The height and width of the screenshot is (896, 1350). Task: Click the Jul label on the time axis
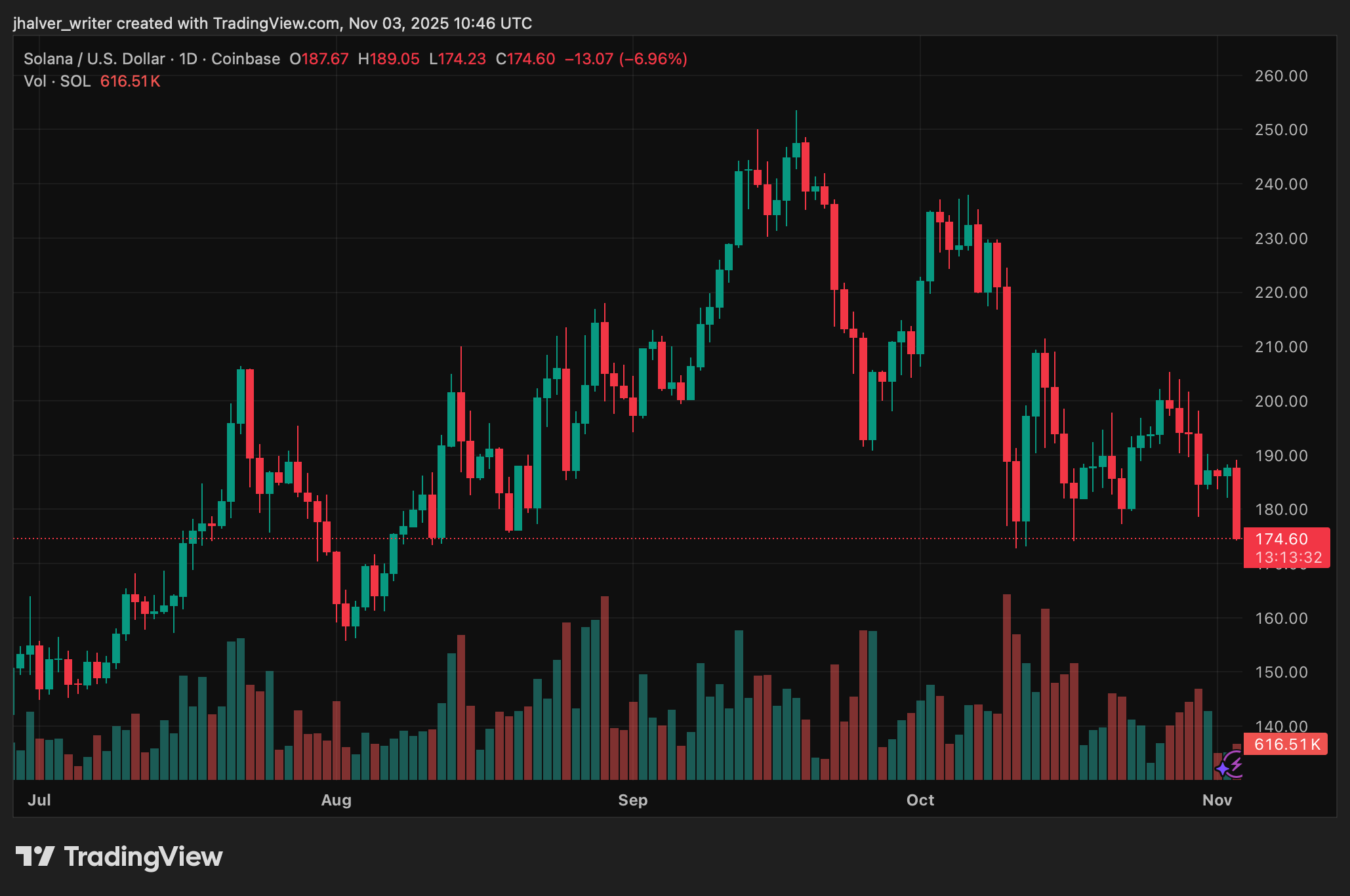[39, 800]
